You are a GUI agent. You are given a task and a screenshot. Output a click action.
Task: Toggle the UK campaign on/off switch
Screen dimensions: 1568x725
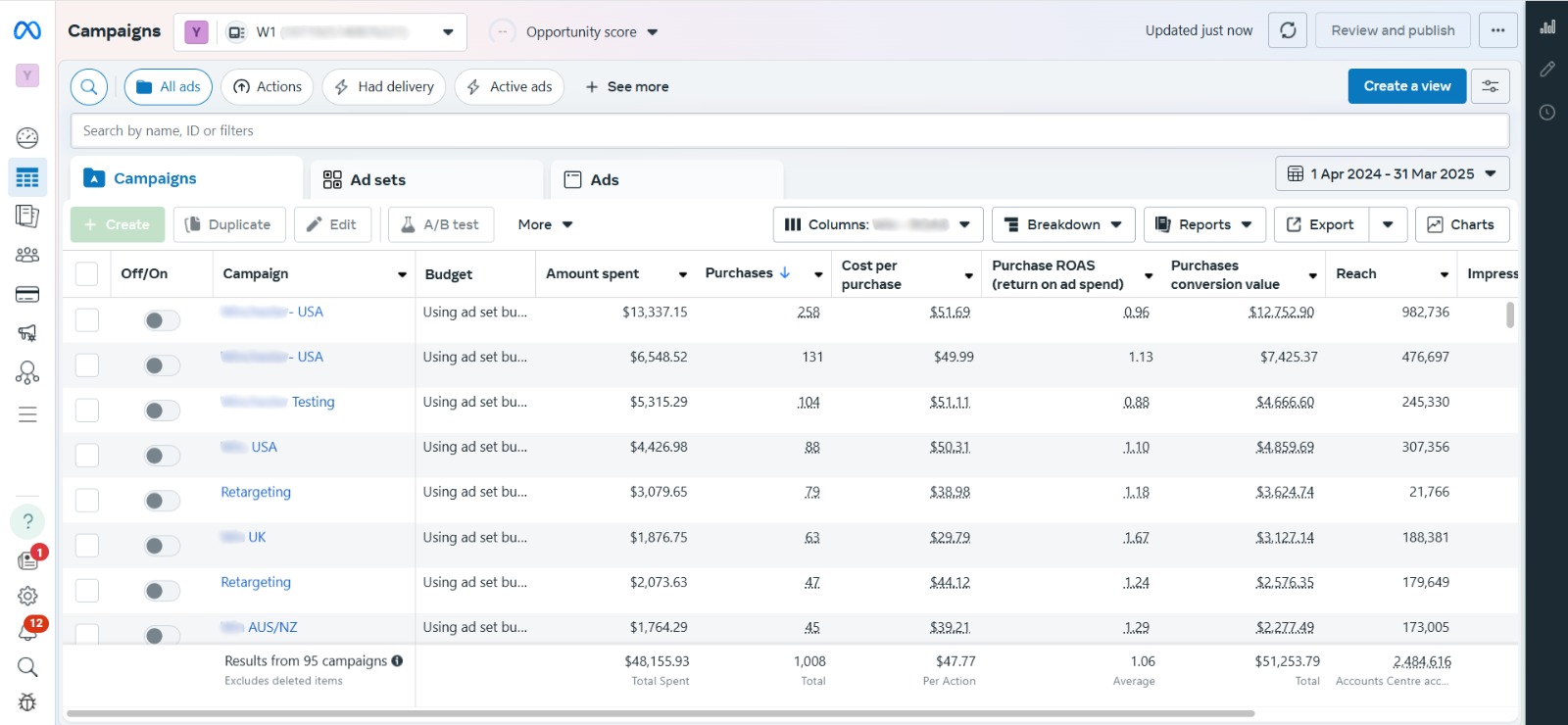tap(162, 546)
